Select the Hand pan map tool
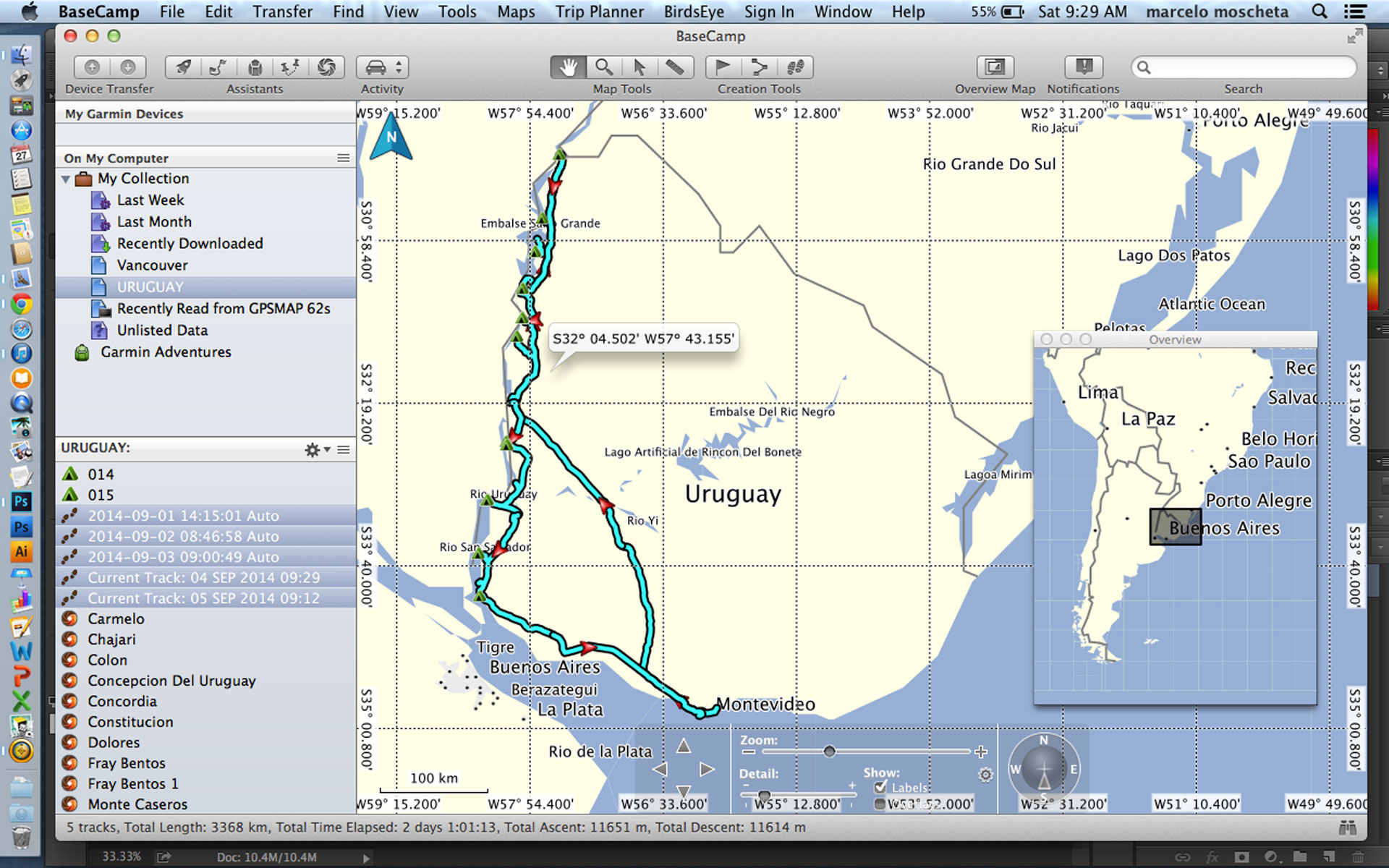Viewport: 1389px width, 868px height. [x=569, y=67]
